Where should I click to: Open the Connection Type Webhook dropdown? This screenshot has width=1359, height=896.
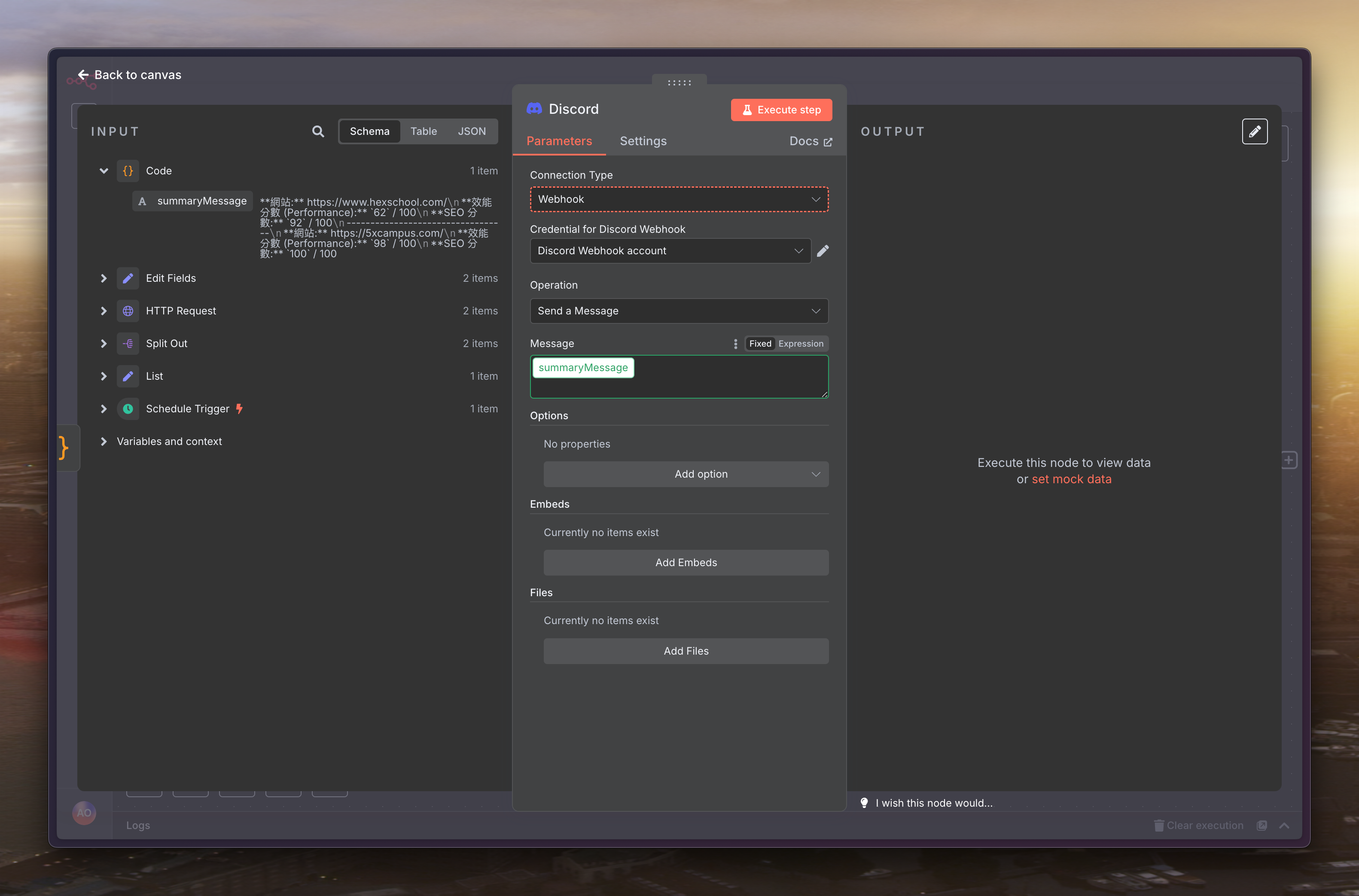(679, 199)
